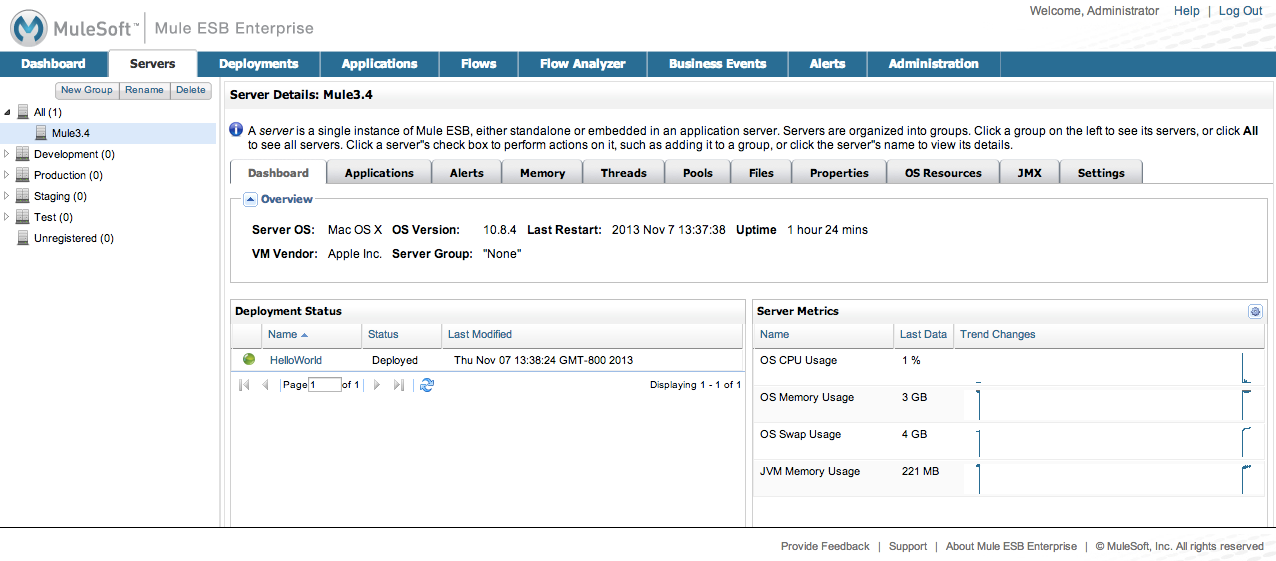The width and height of the screenshot is (1276, 561).
Task: Click the Server Metrics settings gear icon
Action: click(x=1255, y=312)
